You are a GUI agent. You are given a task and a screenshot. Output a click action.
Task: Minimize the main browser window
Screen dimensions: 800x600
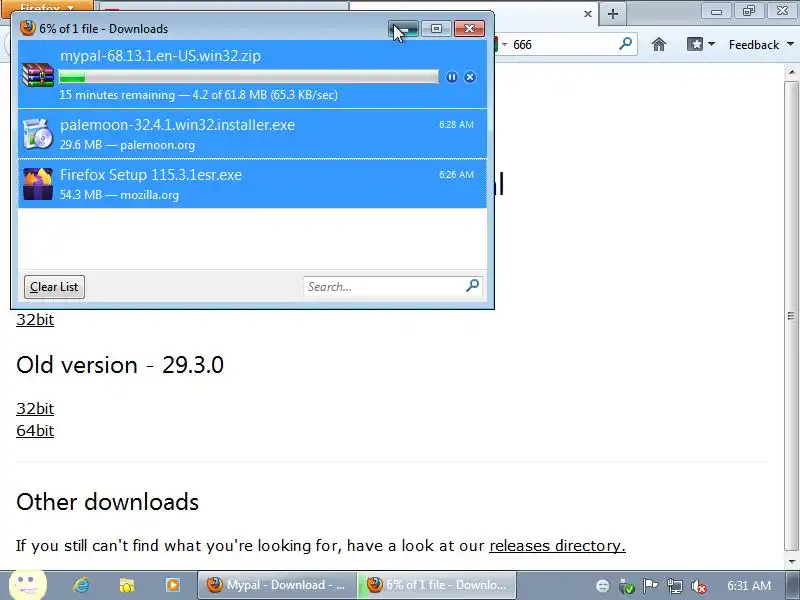[716, 11]
